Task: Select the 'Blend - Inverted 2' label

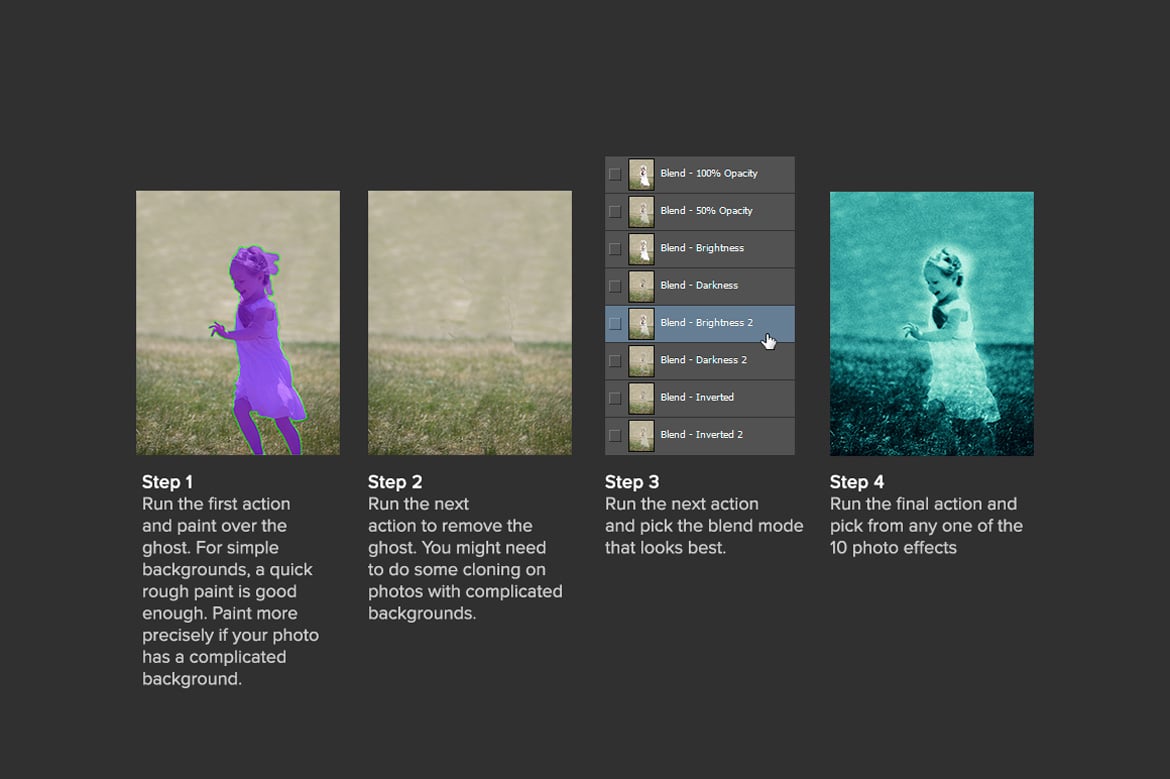Action: click(701, 434)
